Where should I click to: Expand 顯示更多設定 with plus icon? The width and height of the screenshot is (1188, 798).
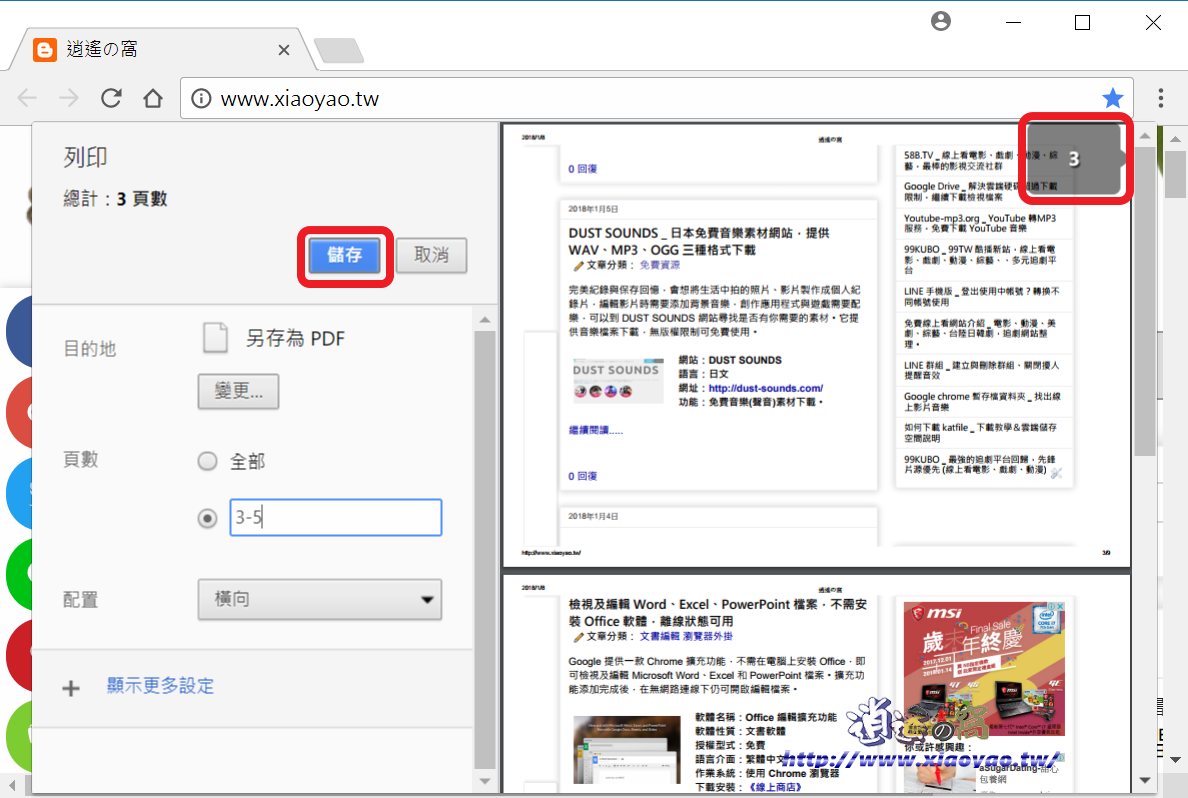click(70, 688)
